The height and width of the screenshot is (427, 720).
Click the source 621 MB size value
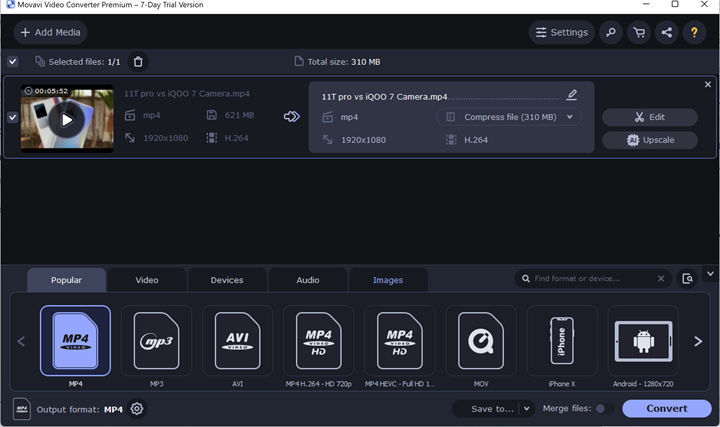pyautogui.click(x=239, y=115)
